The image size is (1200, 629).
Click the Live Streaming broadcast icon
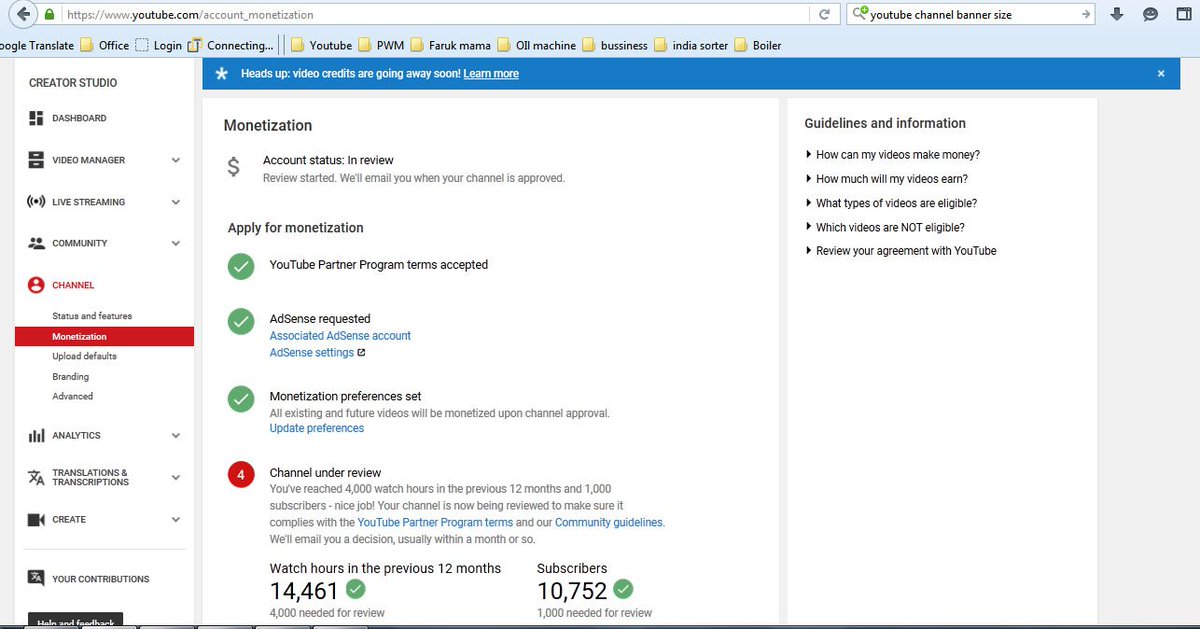36,202
